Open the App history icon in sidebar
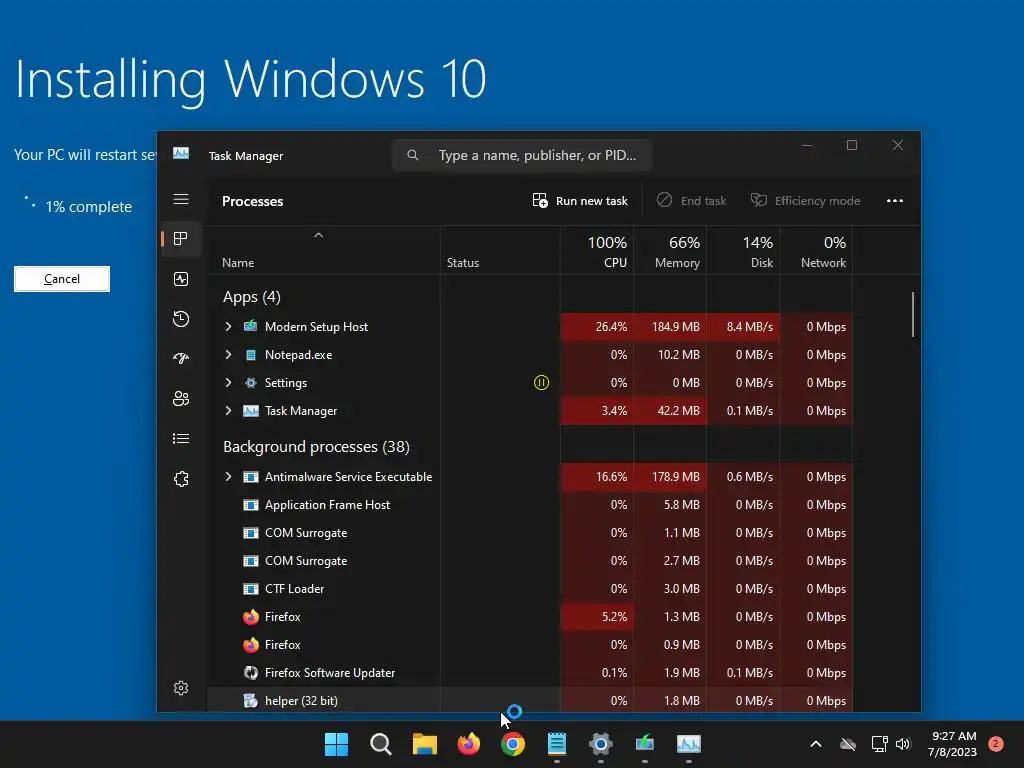The height and width of the screenshot is (768, 1024). [181, 319]
